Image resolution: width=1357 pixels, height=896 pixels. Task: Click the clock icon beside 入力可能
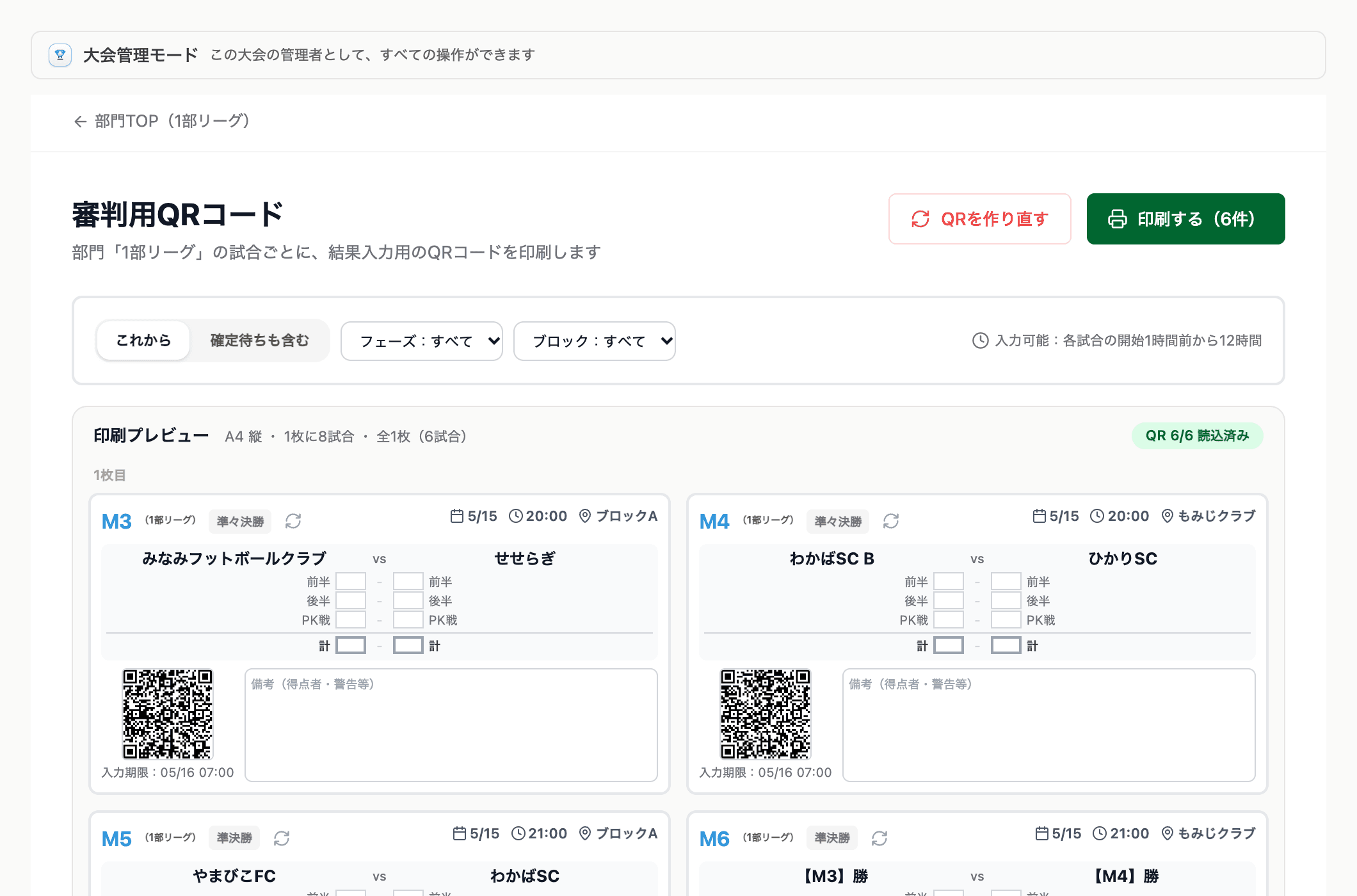point(980,340)
